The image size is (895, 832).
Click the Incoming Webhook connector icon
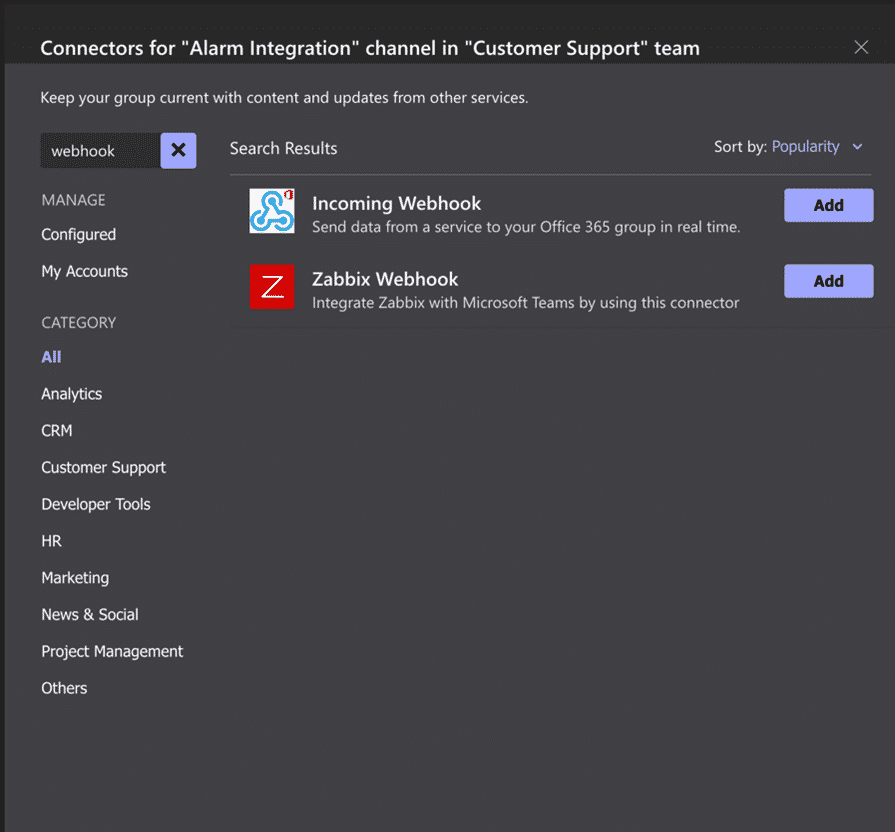(x=272, y=211)
